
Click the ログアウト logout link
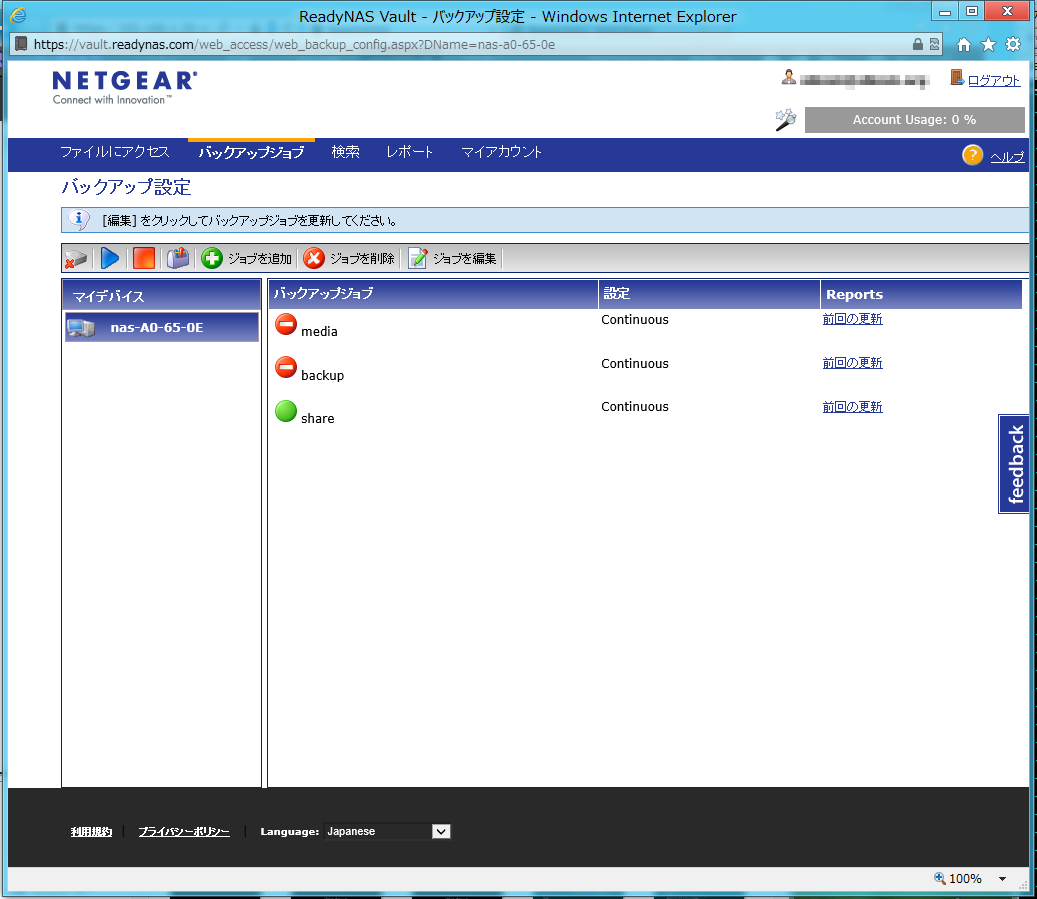pos(993,80)
